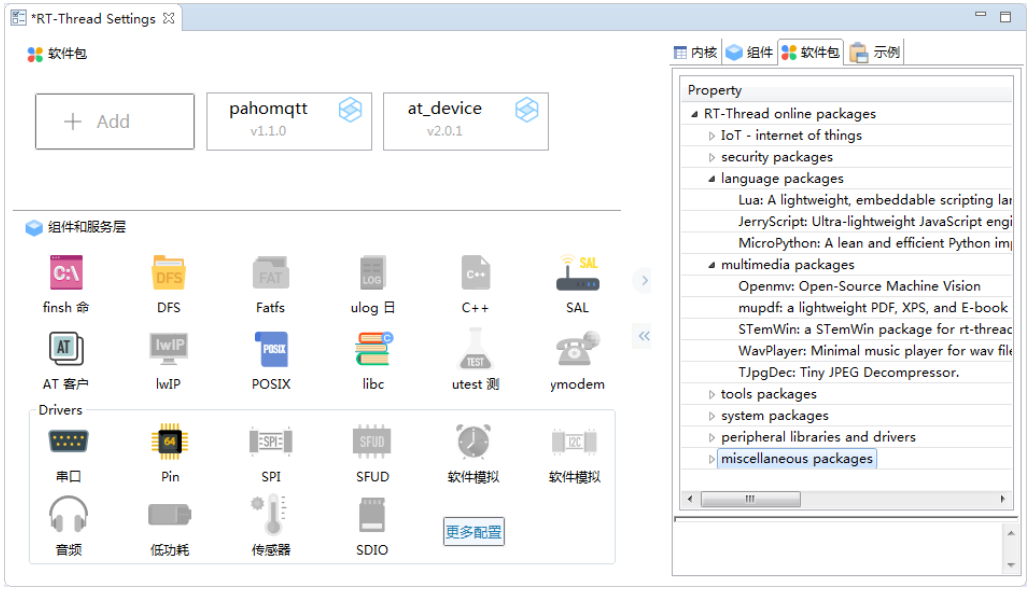This screenshot has height=596, width=1033.
Task: Collapse the property side panel chevrons
Action: click(x=644, y=337)
